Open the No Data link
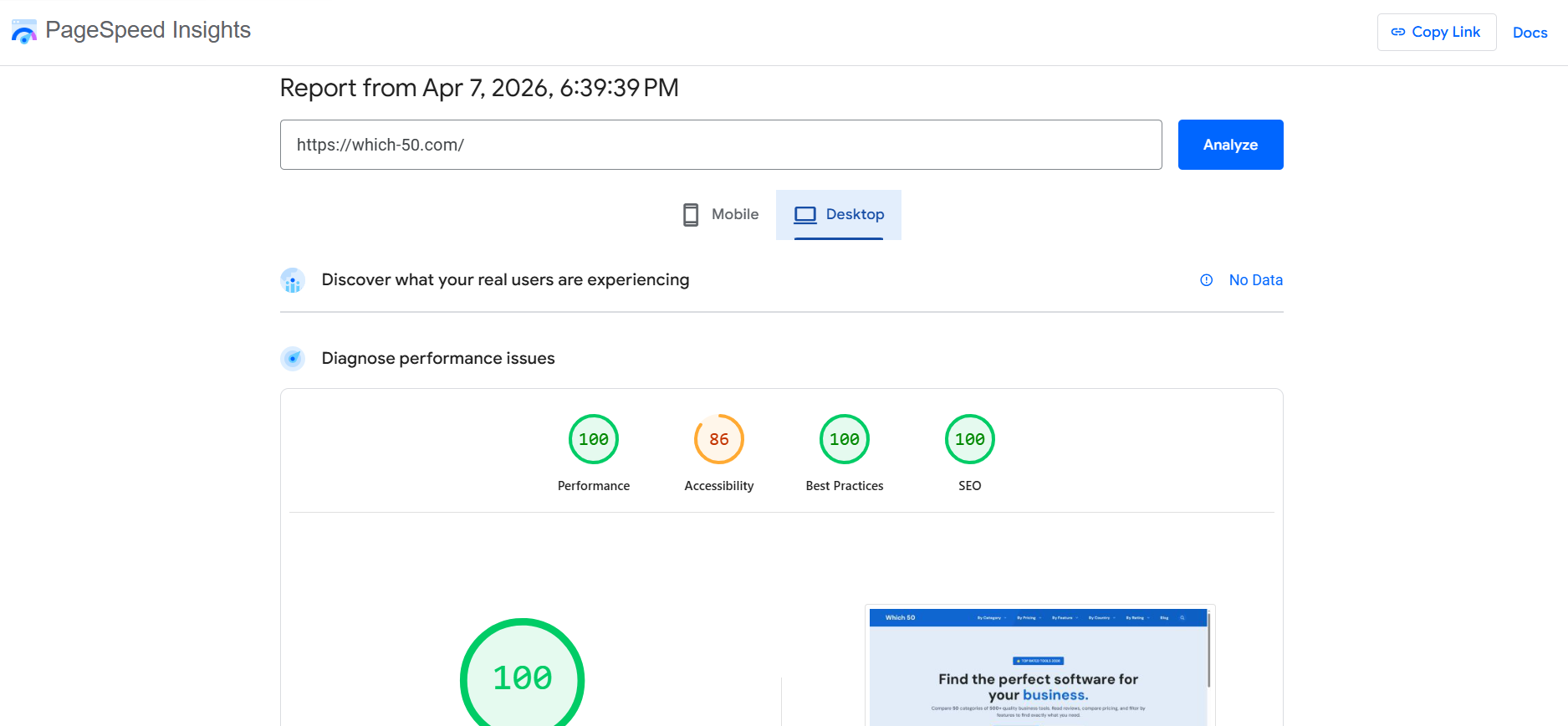The image size is (1568, 726). tap(1255, 280)
